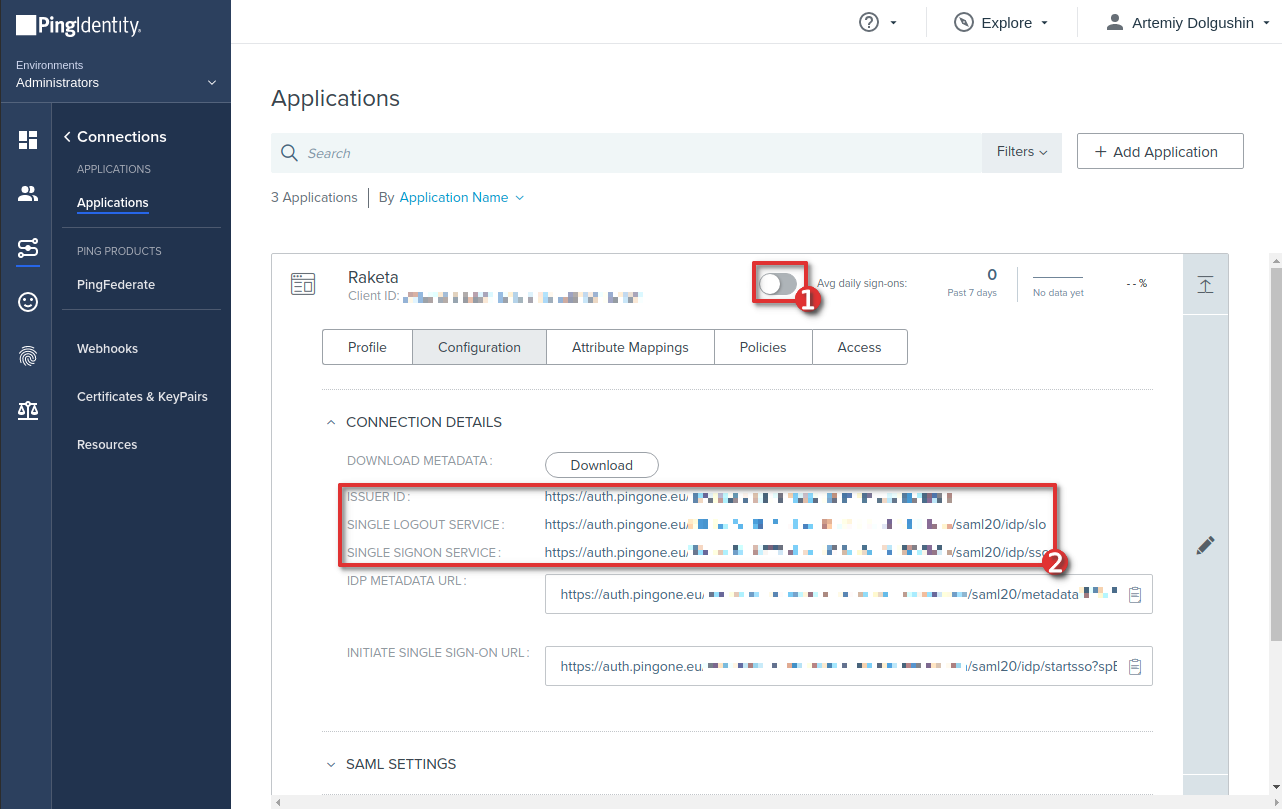
Task: Click the user profile avatar icon
Action: point(1115,22)
